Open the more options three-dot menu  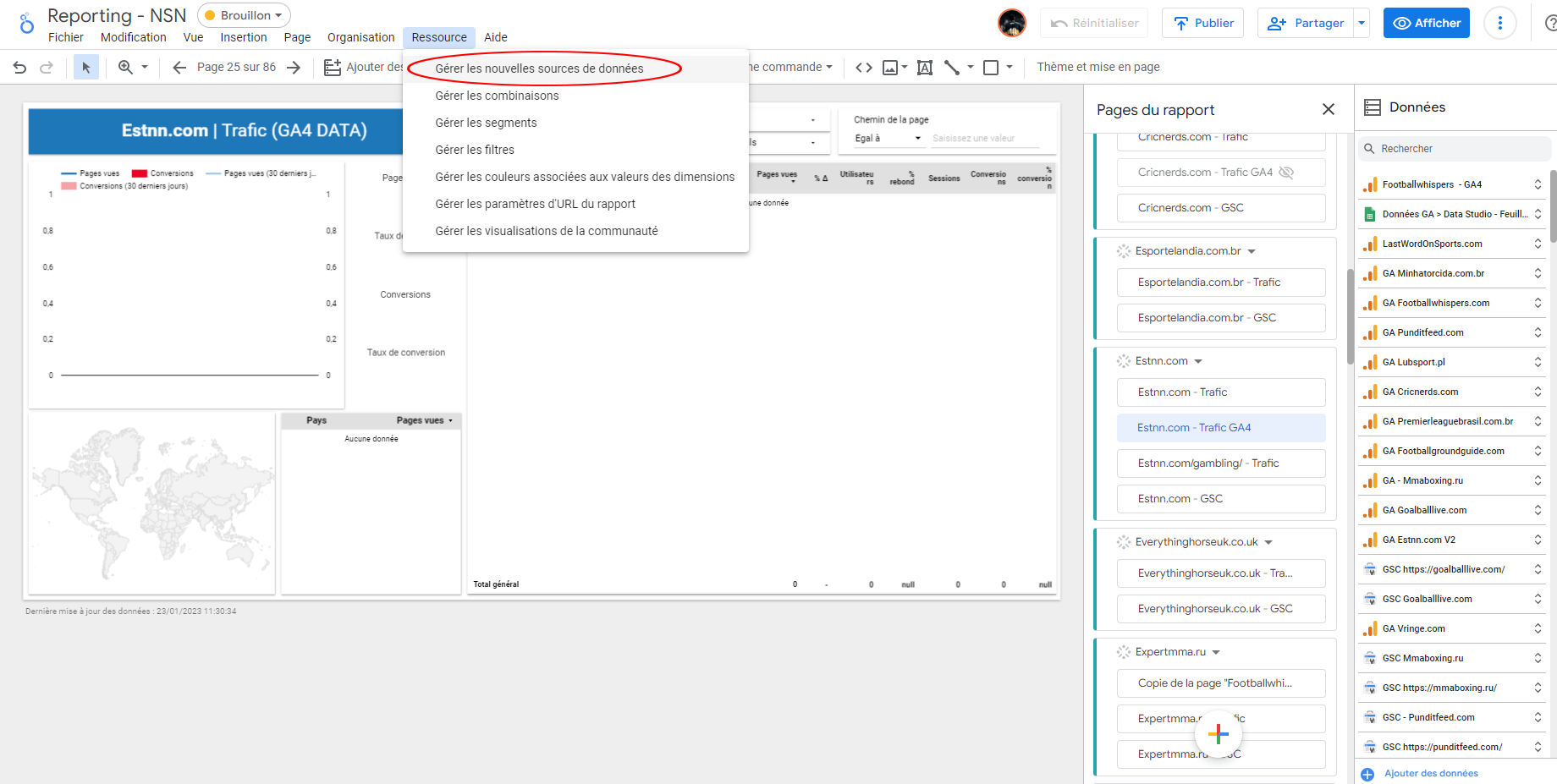pyautogui.click(x=1499, y=23)
